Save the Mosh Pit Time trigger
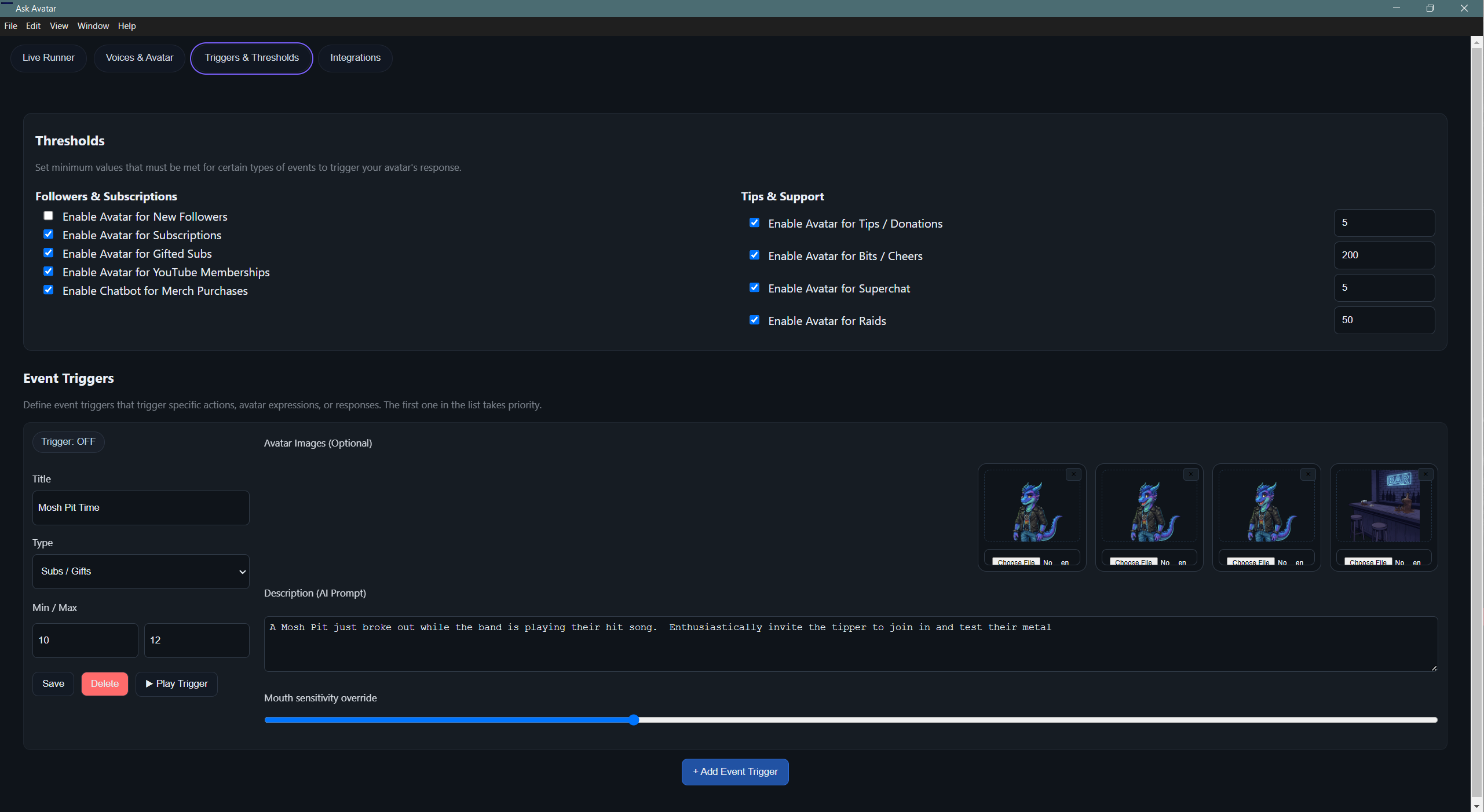 [x=53, y=683]
